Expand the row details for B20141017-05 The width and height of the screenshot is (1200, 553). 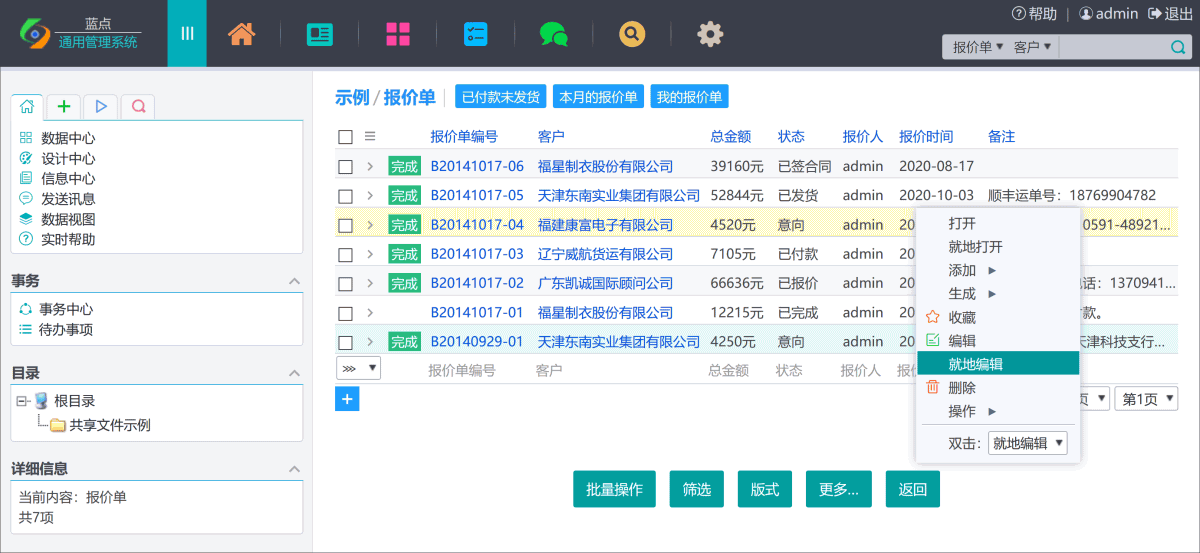coord(370,196)
